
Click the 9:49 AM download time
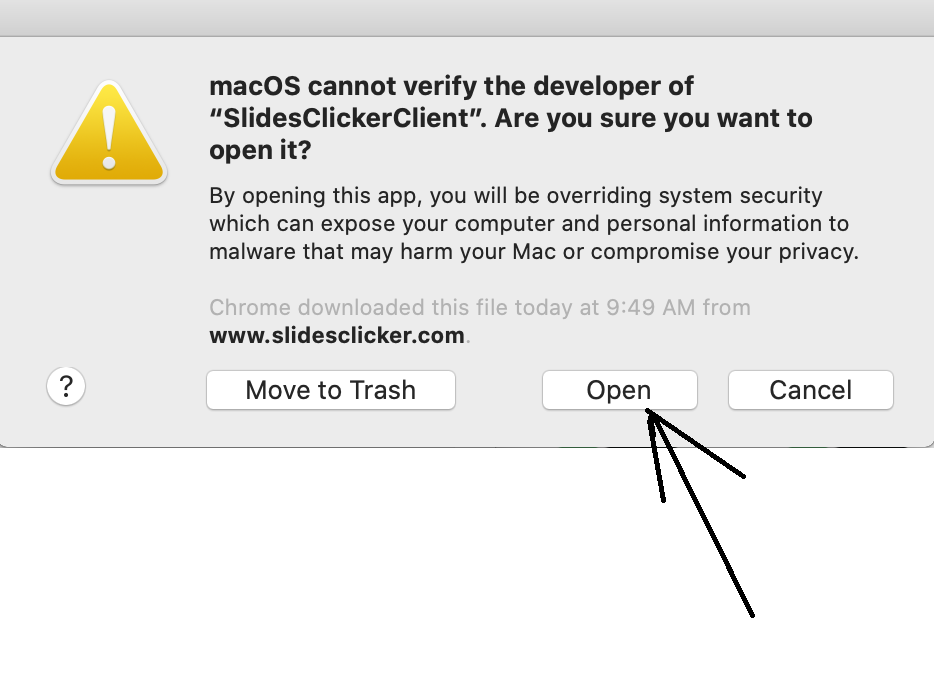(x=651, y=308)
